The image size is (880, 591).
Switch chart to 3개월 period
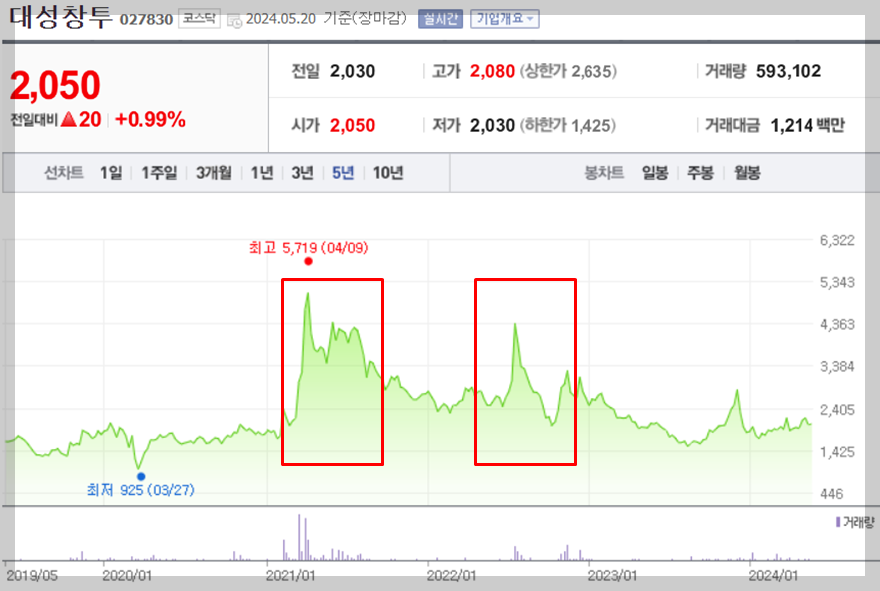[213, 173]
